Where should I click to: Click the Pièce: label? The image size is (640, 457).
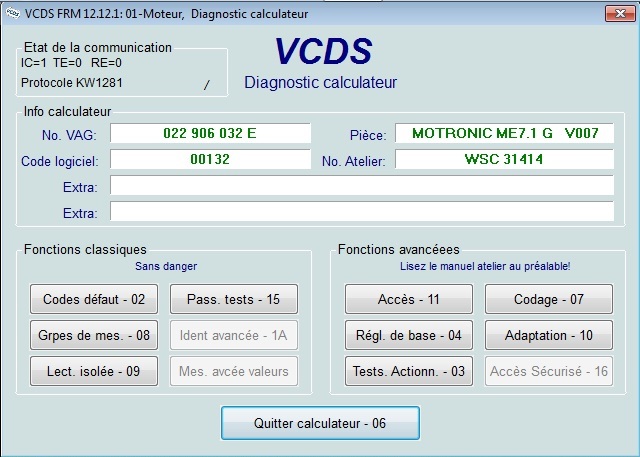pos(368,135)
